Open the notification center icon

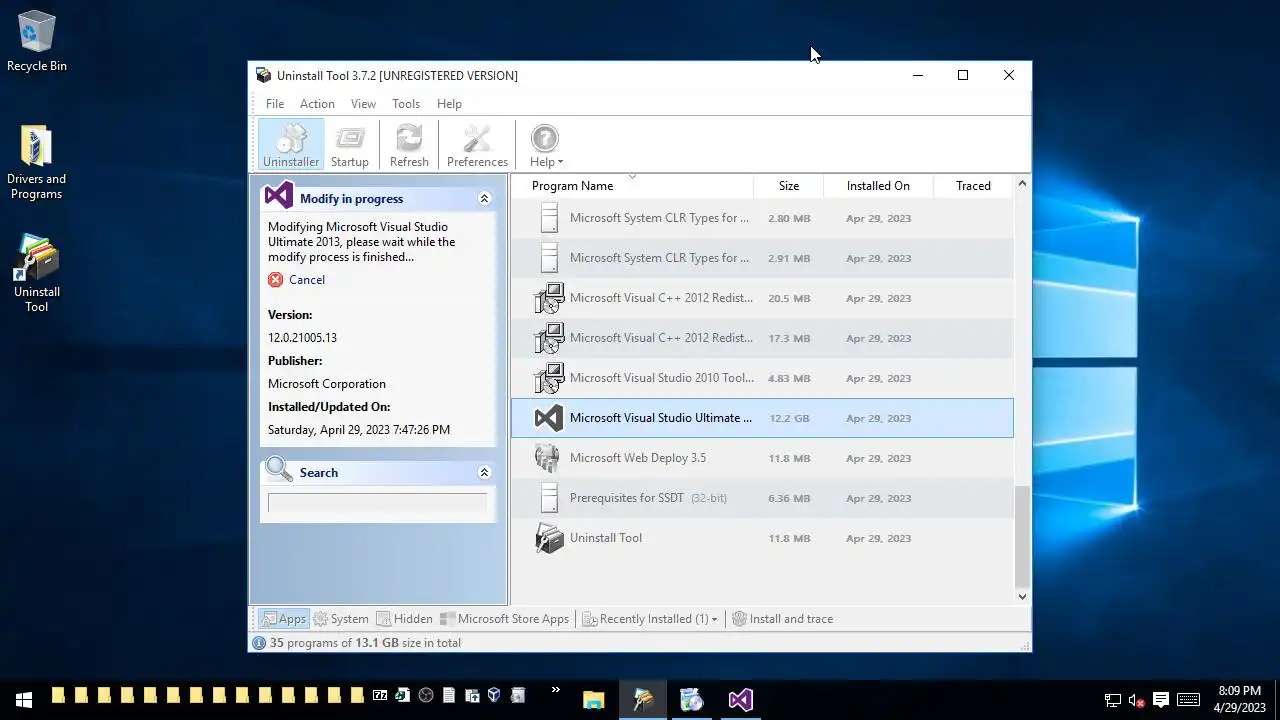1161,700
